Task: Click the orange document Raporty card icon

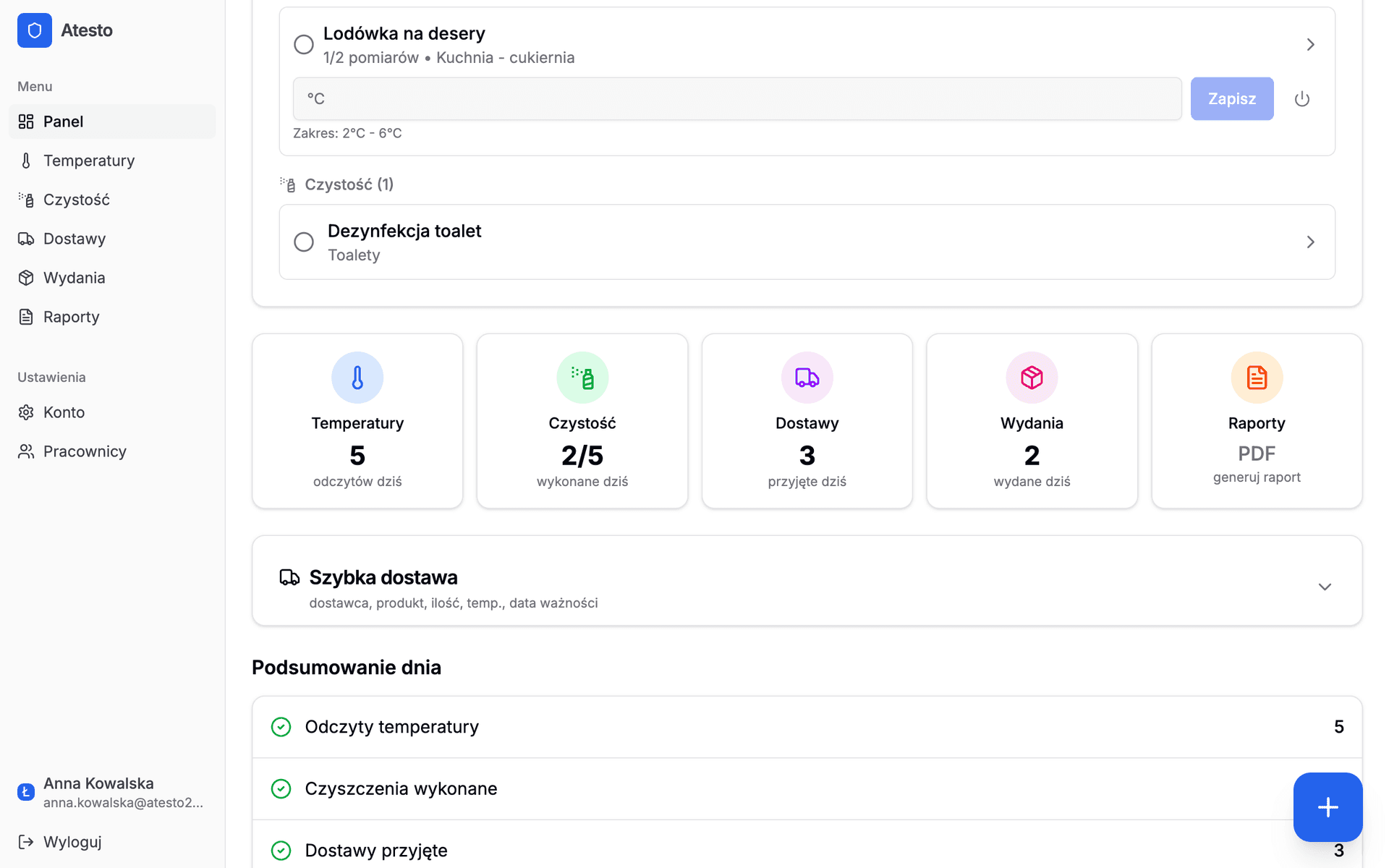Action: pyautogui.click(x=1257, y=378)
